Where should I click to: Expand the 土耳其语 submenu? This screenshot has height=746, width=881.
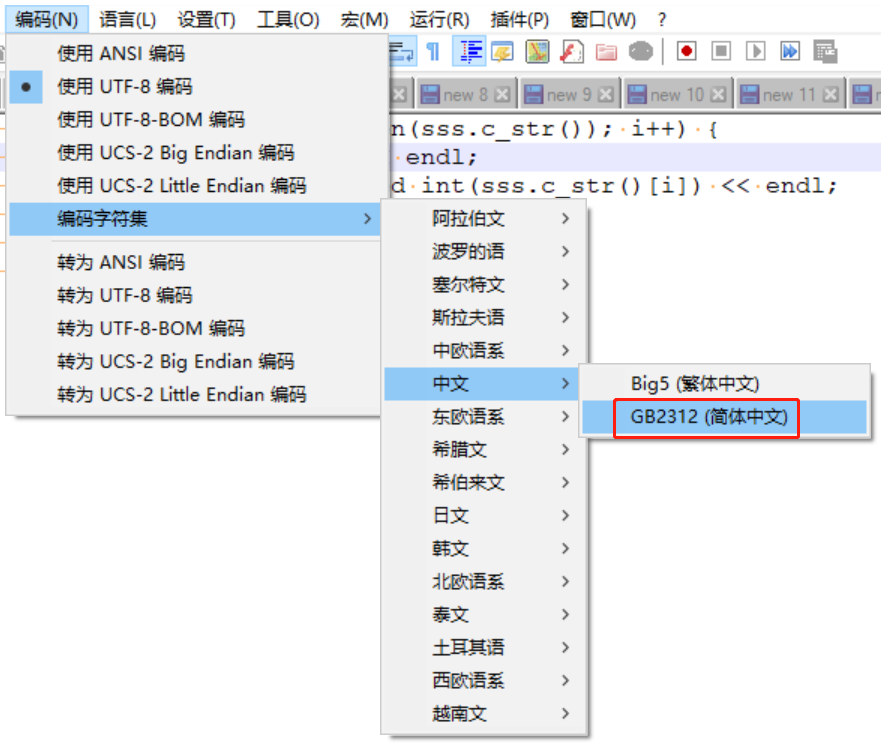click(483, 647)
